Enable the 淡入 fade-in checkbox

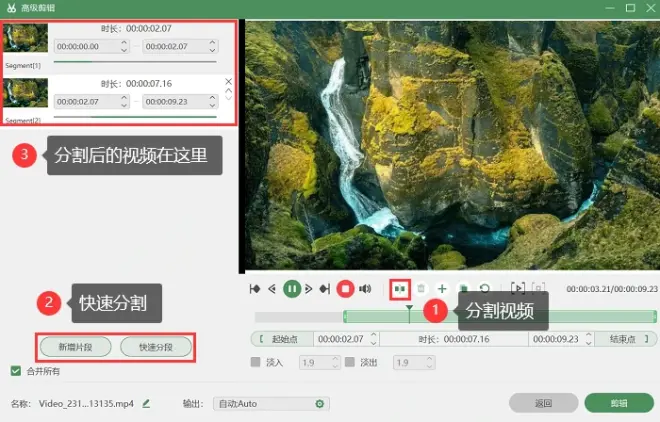tap(255, 362)
